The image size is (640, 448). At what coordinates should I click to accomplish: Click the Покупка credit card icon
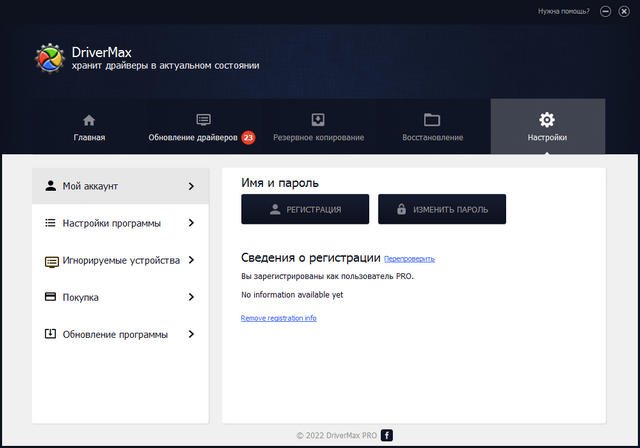click(50, 297)
